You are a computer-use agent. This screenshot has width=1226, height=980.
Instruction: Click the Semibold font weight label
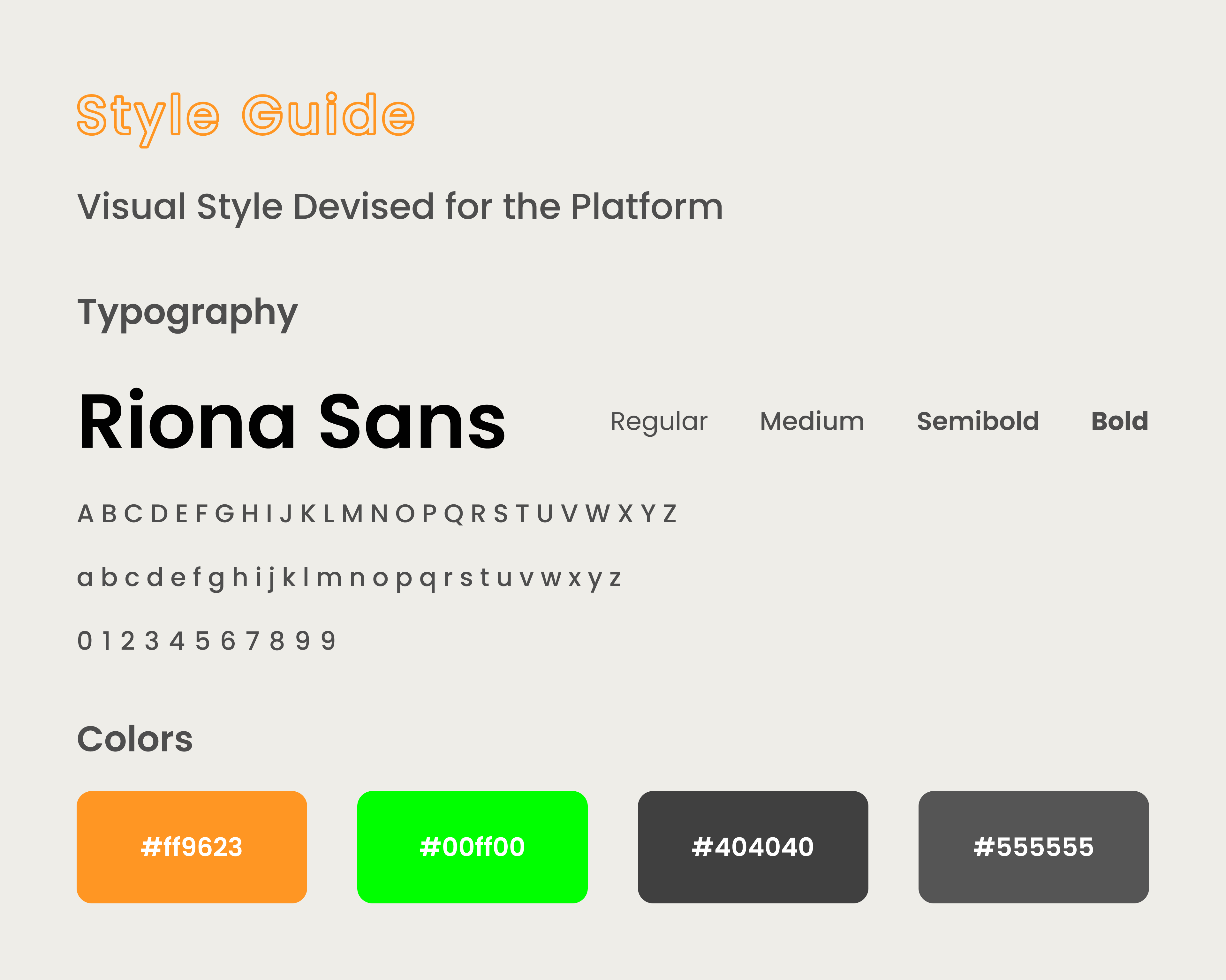click(978, 421)
